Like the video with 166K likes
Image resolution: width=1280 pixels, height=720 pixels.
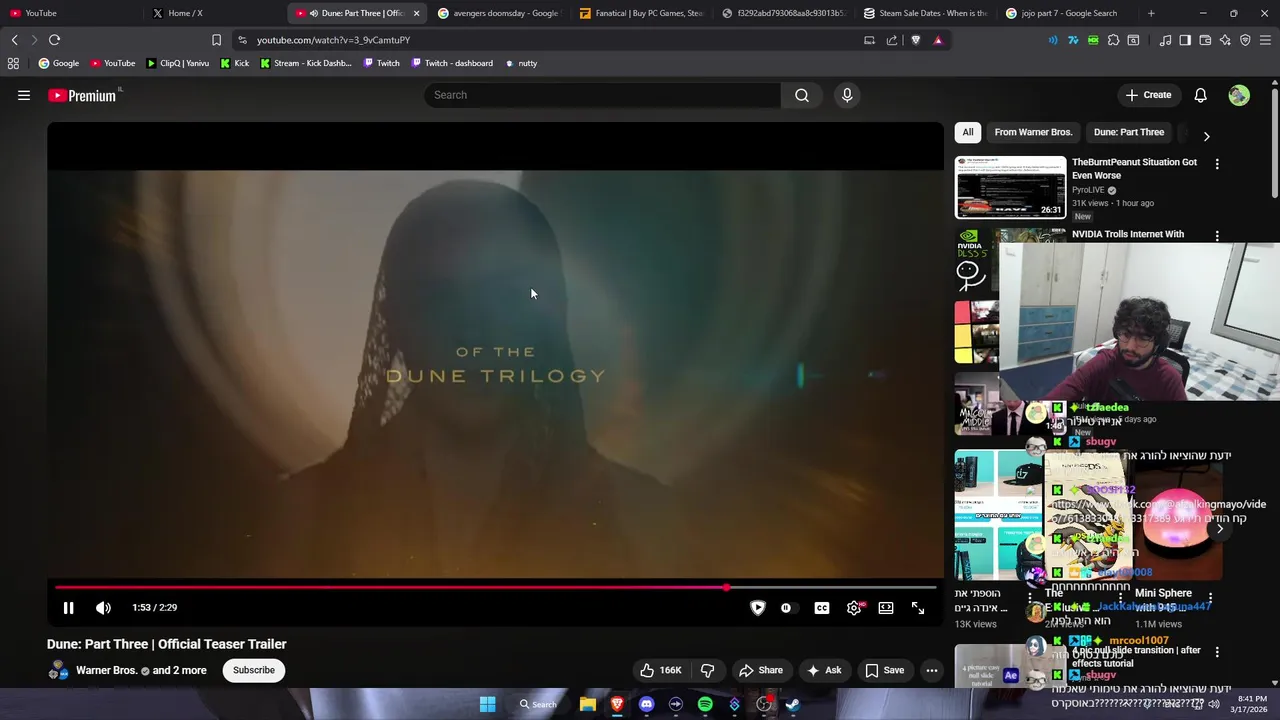pos(661,670)
